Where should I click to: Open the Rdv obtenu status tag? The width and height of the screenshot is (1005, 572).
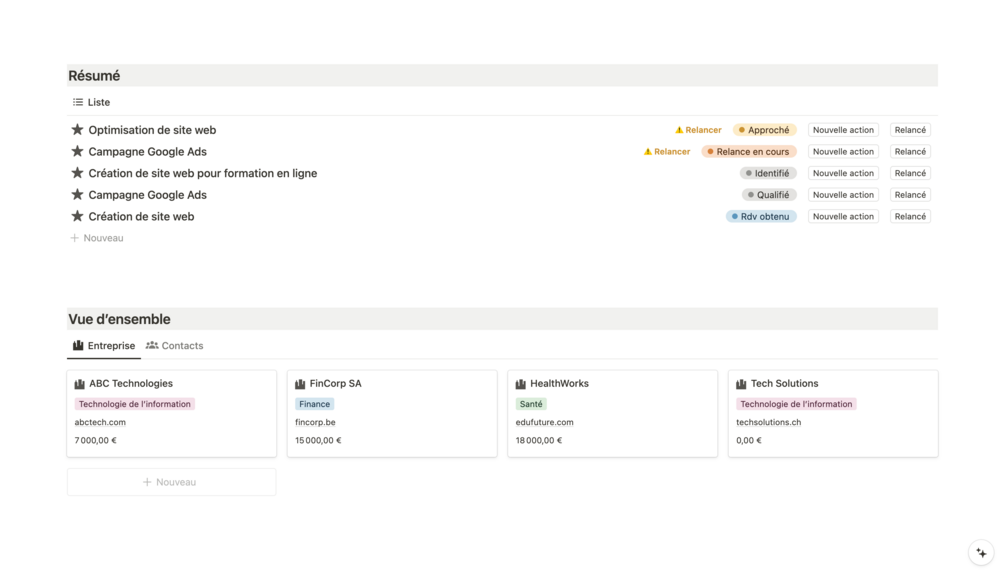point(761,216)
